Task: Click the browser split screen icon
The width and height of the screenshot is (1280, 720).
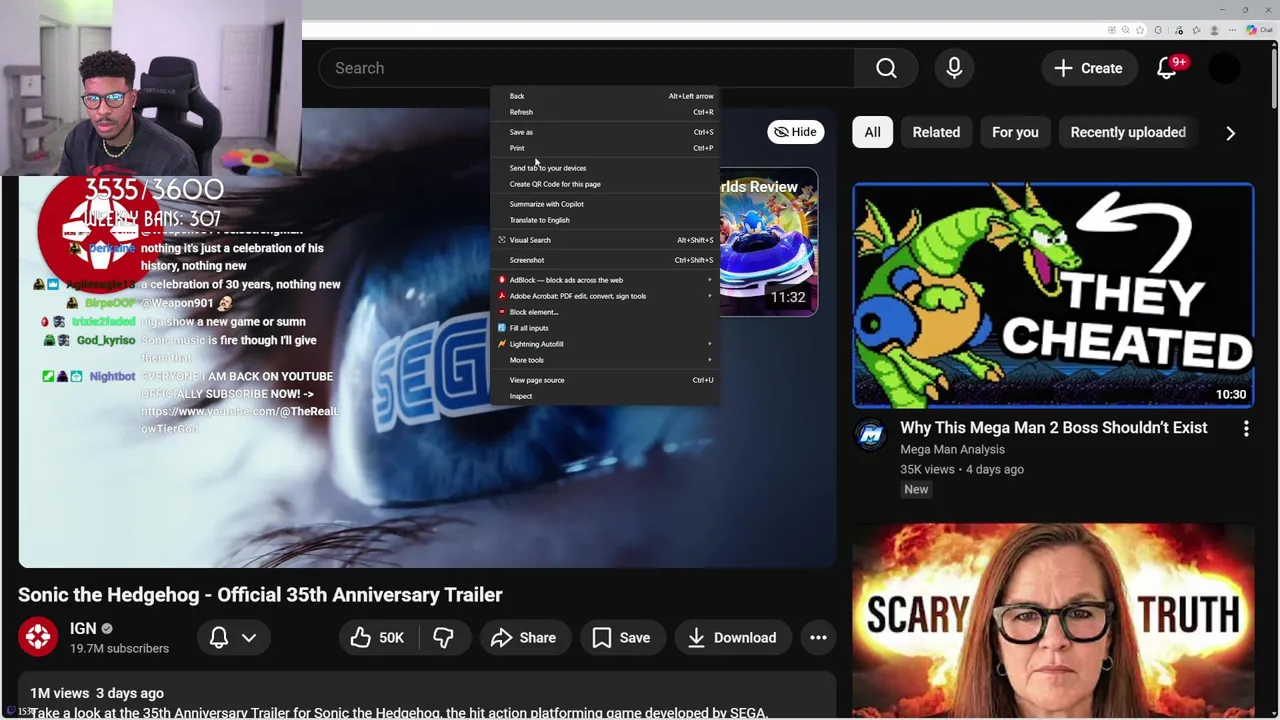Action: point(1112,30)
